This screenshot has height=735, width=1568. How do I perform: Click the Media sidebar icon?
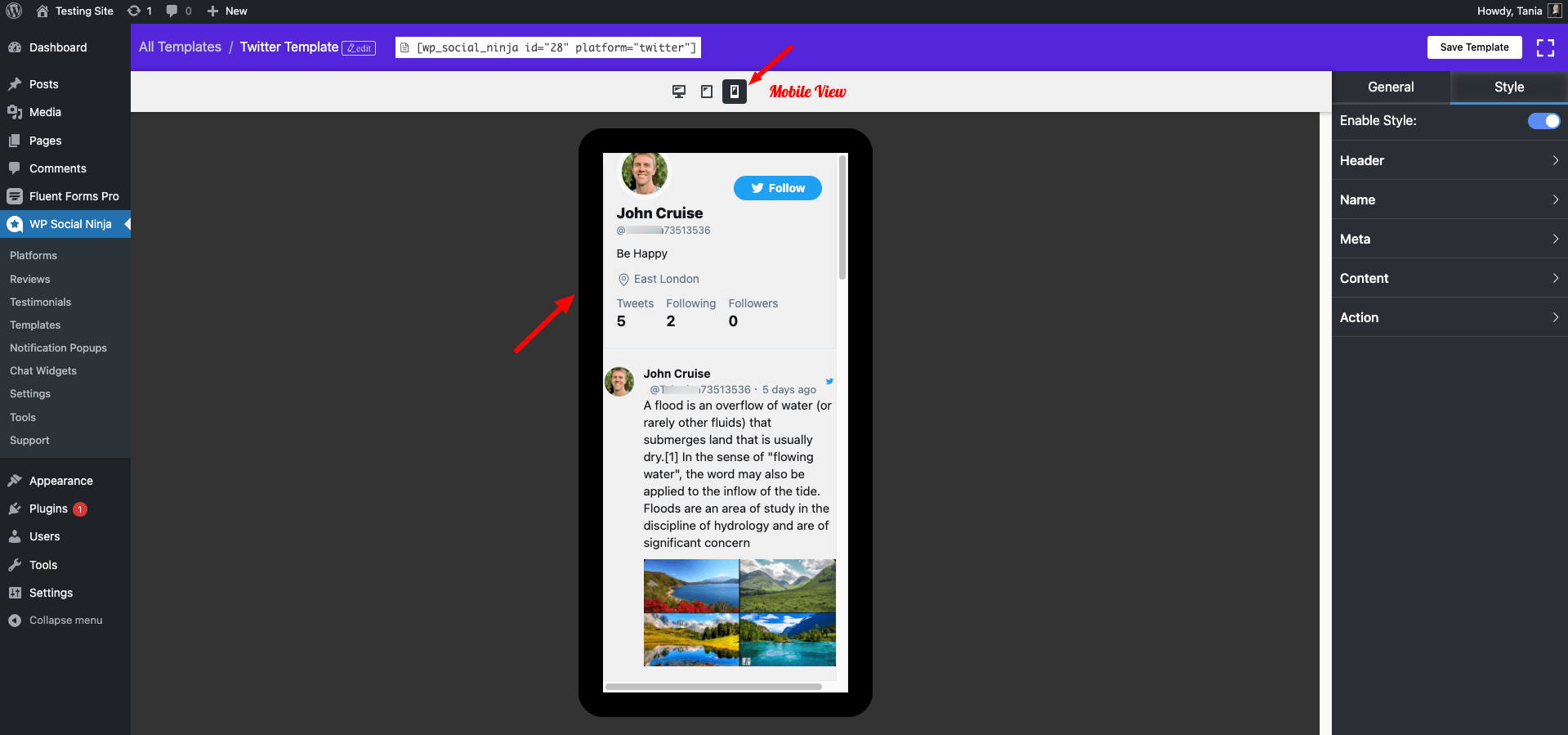coord(15,112)
